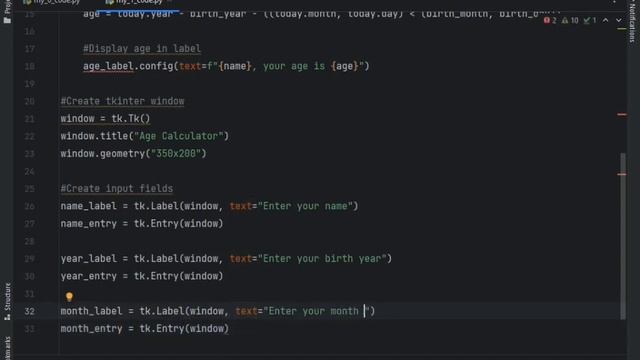Click "name_label" on line 26
The image size is (640, 360).
89,206
